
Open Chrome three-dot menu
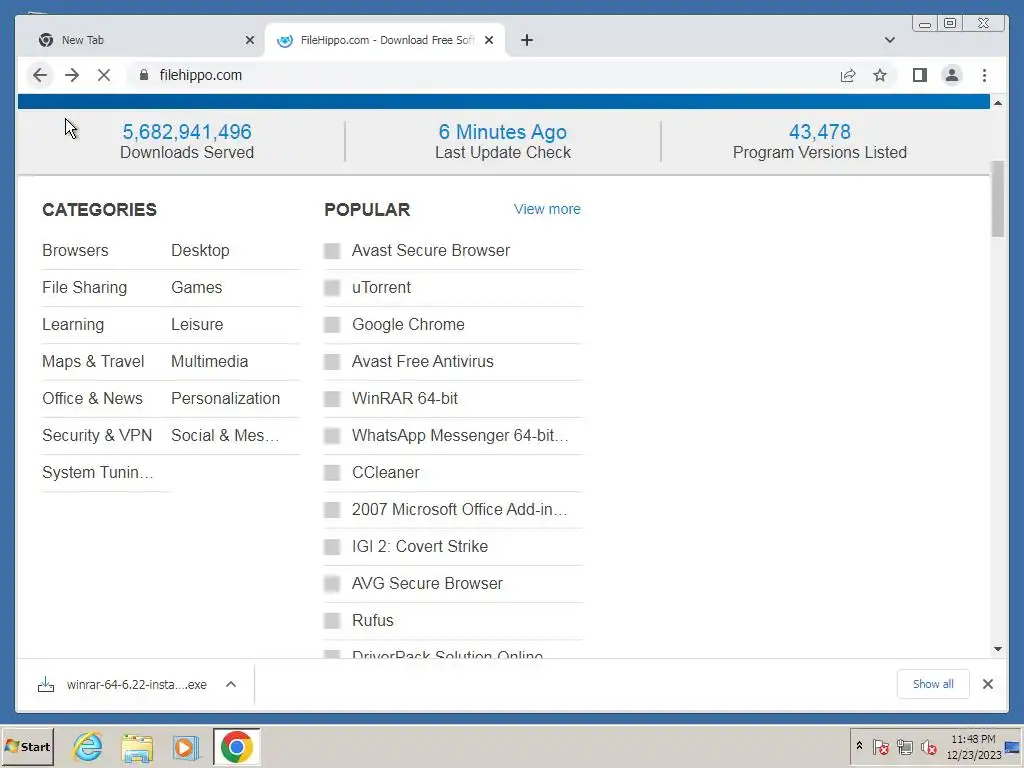[x=984, y=75]
